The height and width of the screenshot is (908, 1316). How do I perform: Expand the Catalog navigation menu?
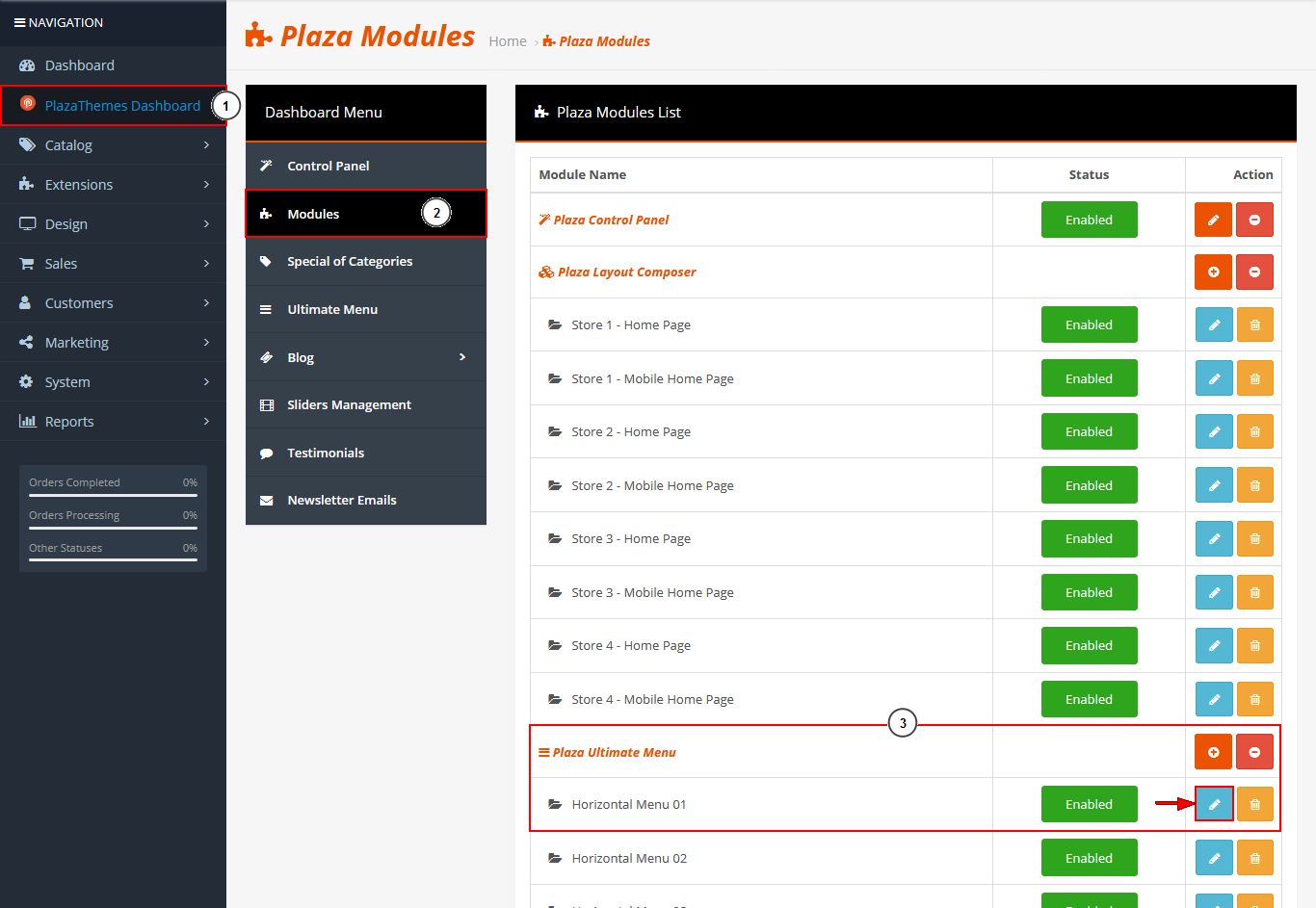pyautogui.click(x=113, y=145)
